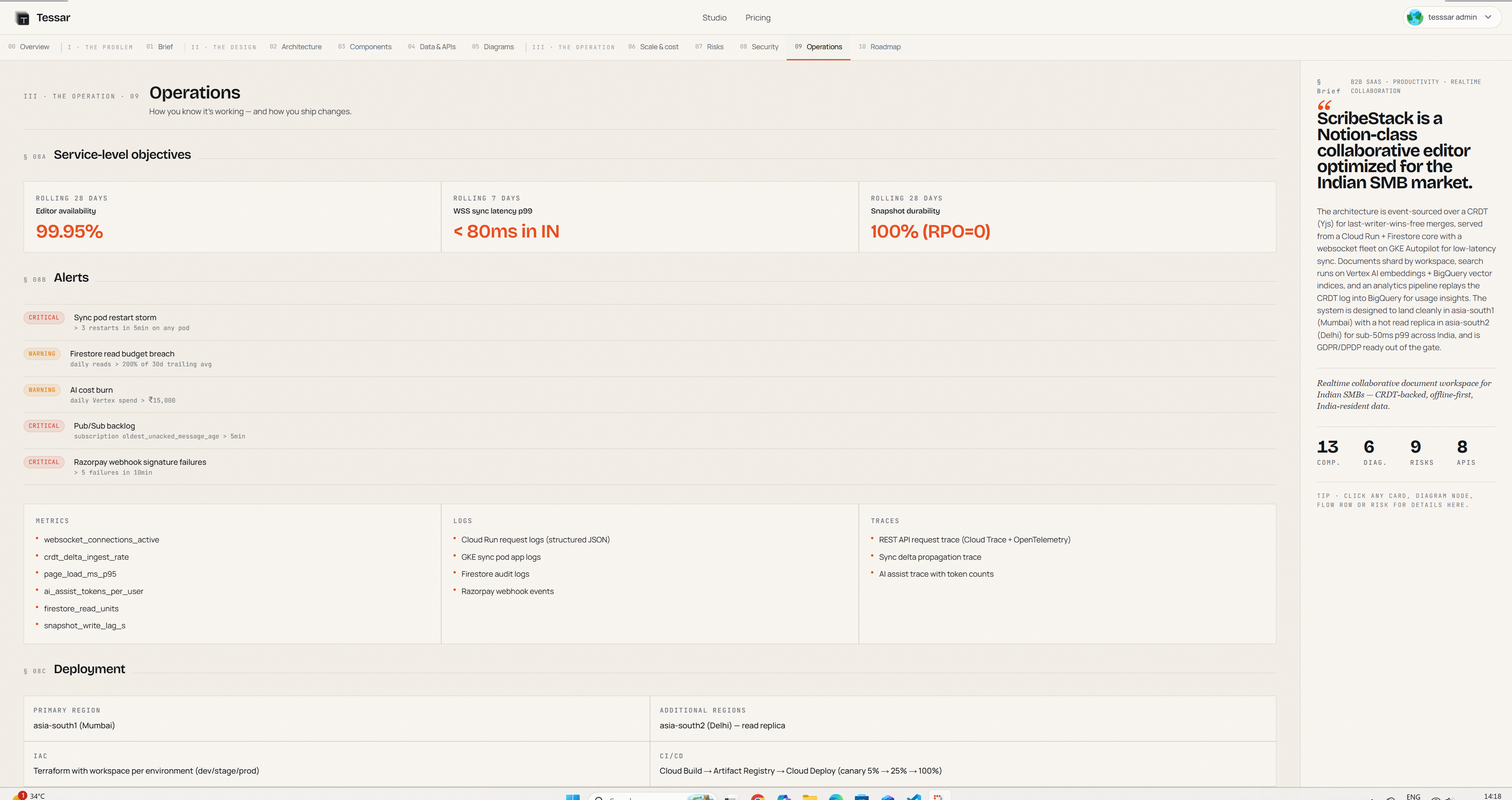Select the Pub/Sub backlog alert row
The width and height of the screenshot is (1512, 800).
tap(650, 431)
